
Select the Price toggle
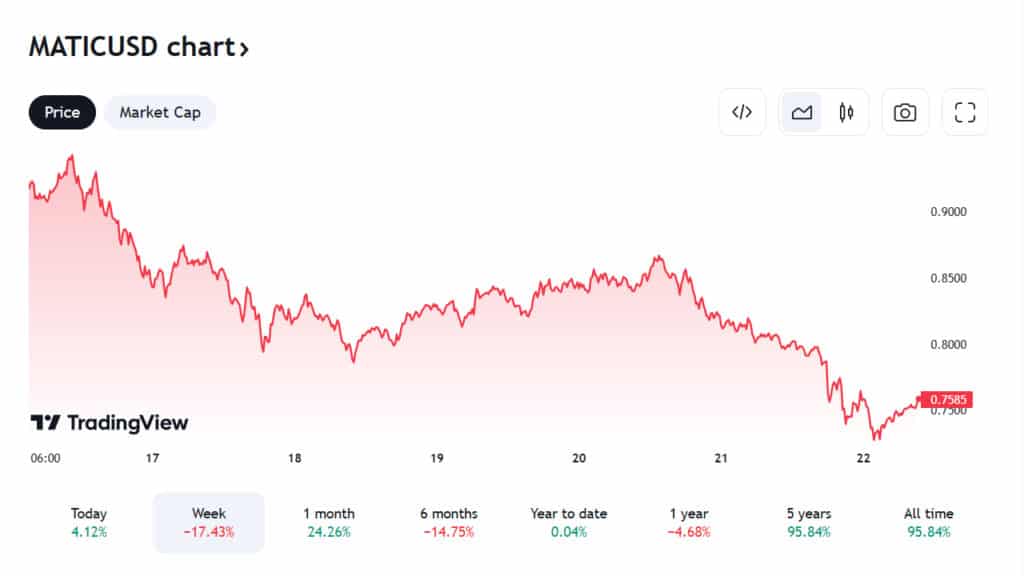tap(62, 112)
